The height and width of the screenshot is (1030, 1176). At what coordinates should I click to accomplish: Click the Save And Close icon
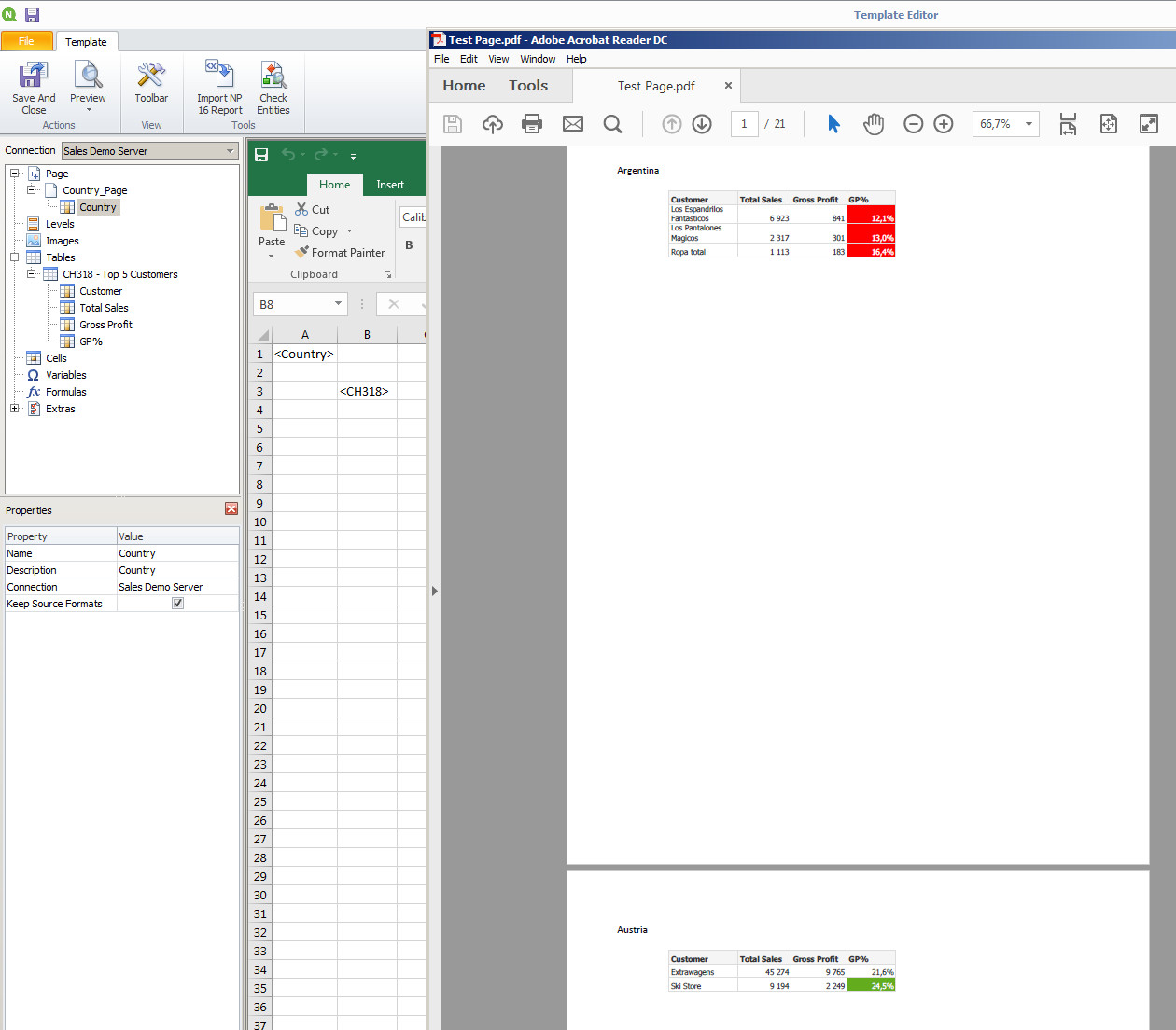(34, 77)
